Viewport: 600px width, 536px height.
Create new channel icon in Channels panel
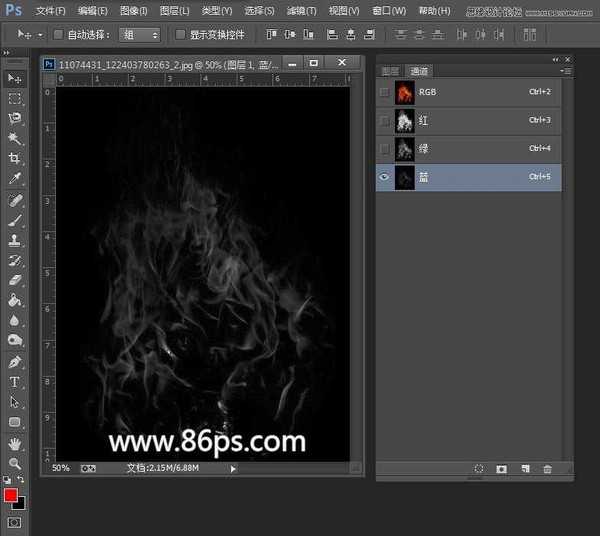(524, 469)
